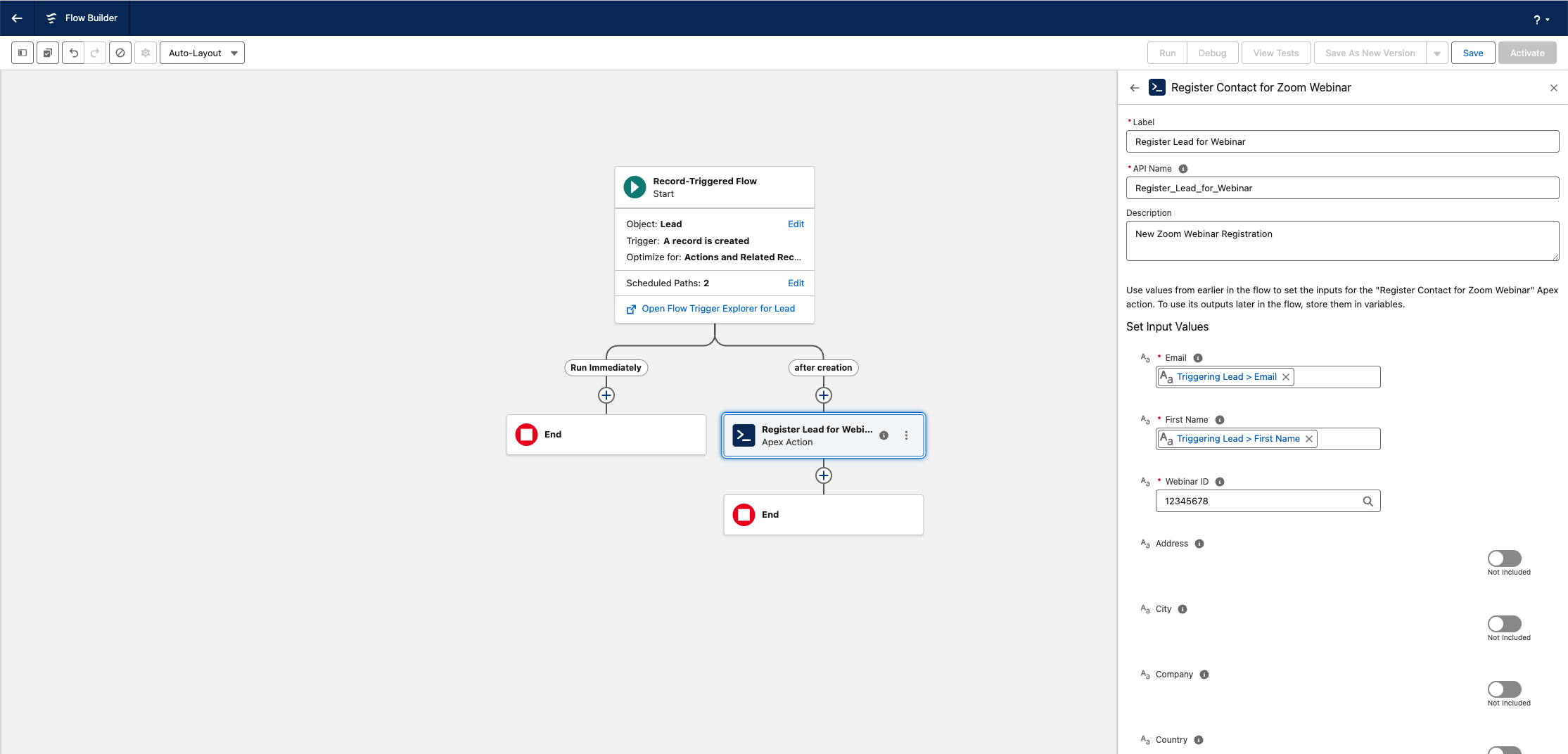Show Company info tooltip
1568x754 pixels.
[x=1204, y=675]
